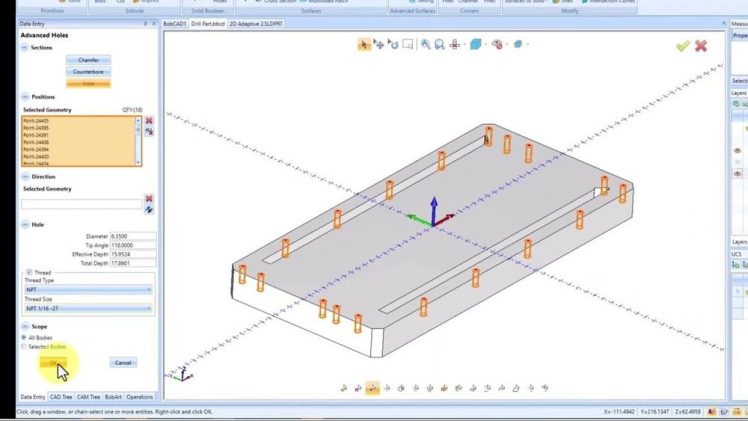Open the Thread Type dropdown showing NPT
This screenshot has height=421, width=748.
pyautogui.click(x=88, y=290)
